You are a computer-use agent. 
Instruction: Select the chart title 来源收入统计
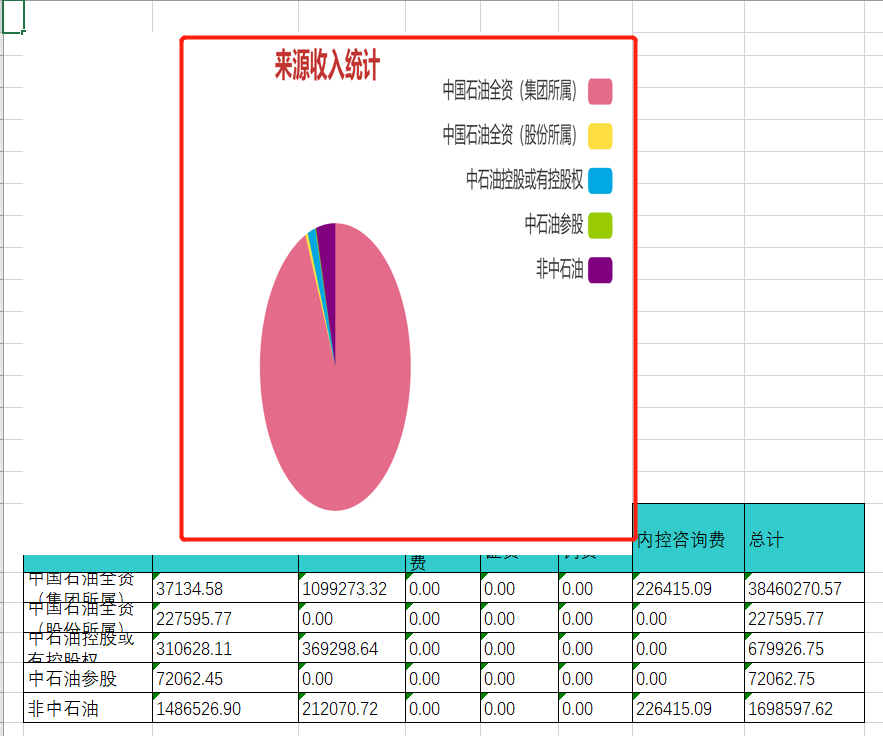point(327,65)
